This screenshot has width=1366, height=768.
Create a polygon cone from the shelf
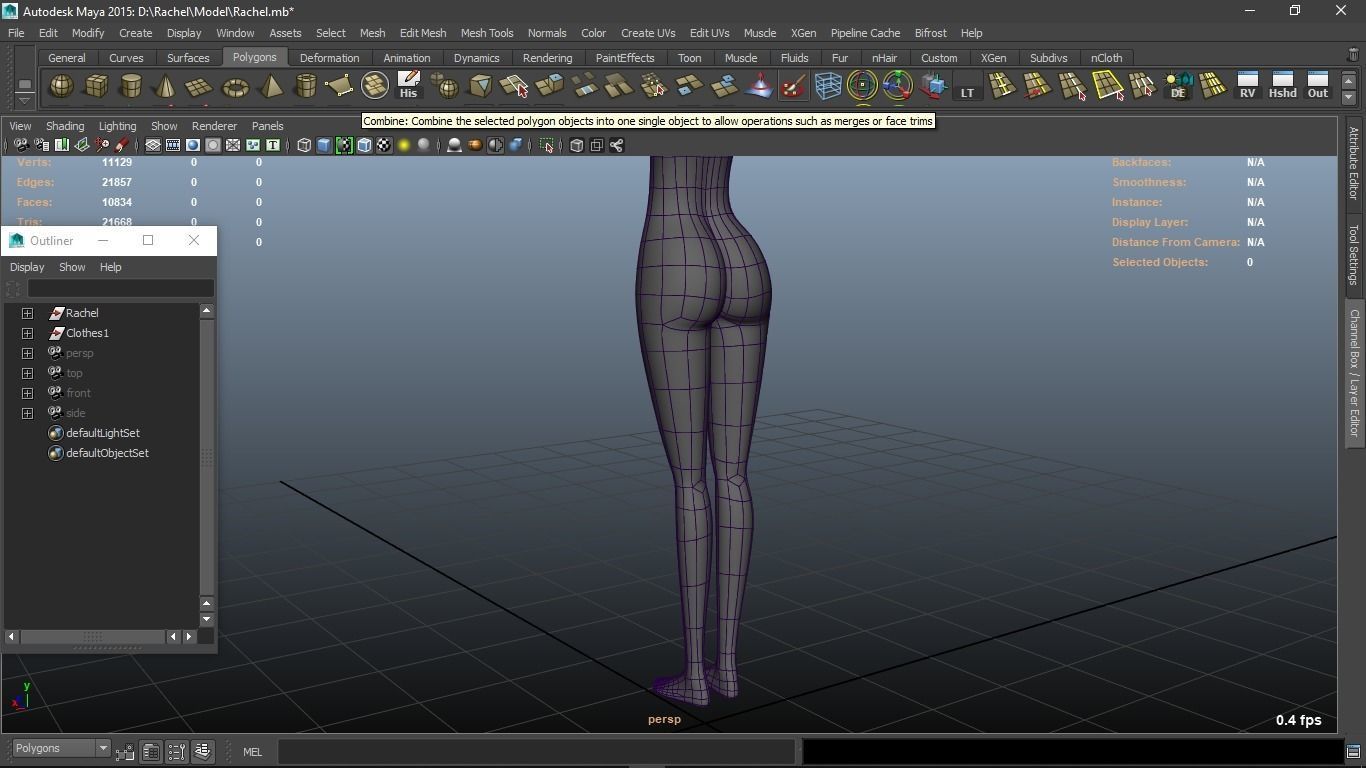165,86
